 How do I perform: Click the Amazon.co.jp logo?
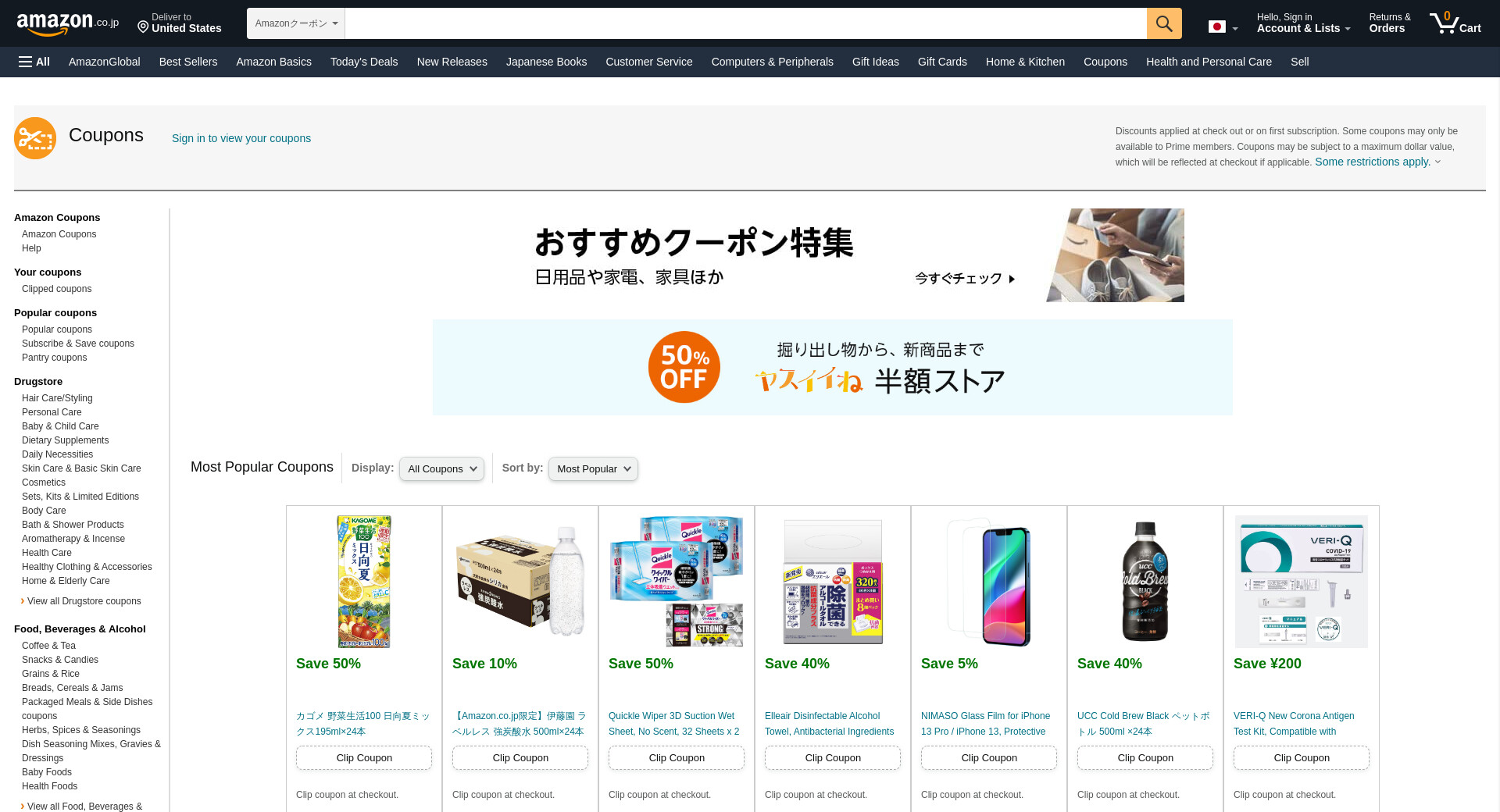coord(68,23)
